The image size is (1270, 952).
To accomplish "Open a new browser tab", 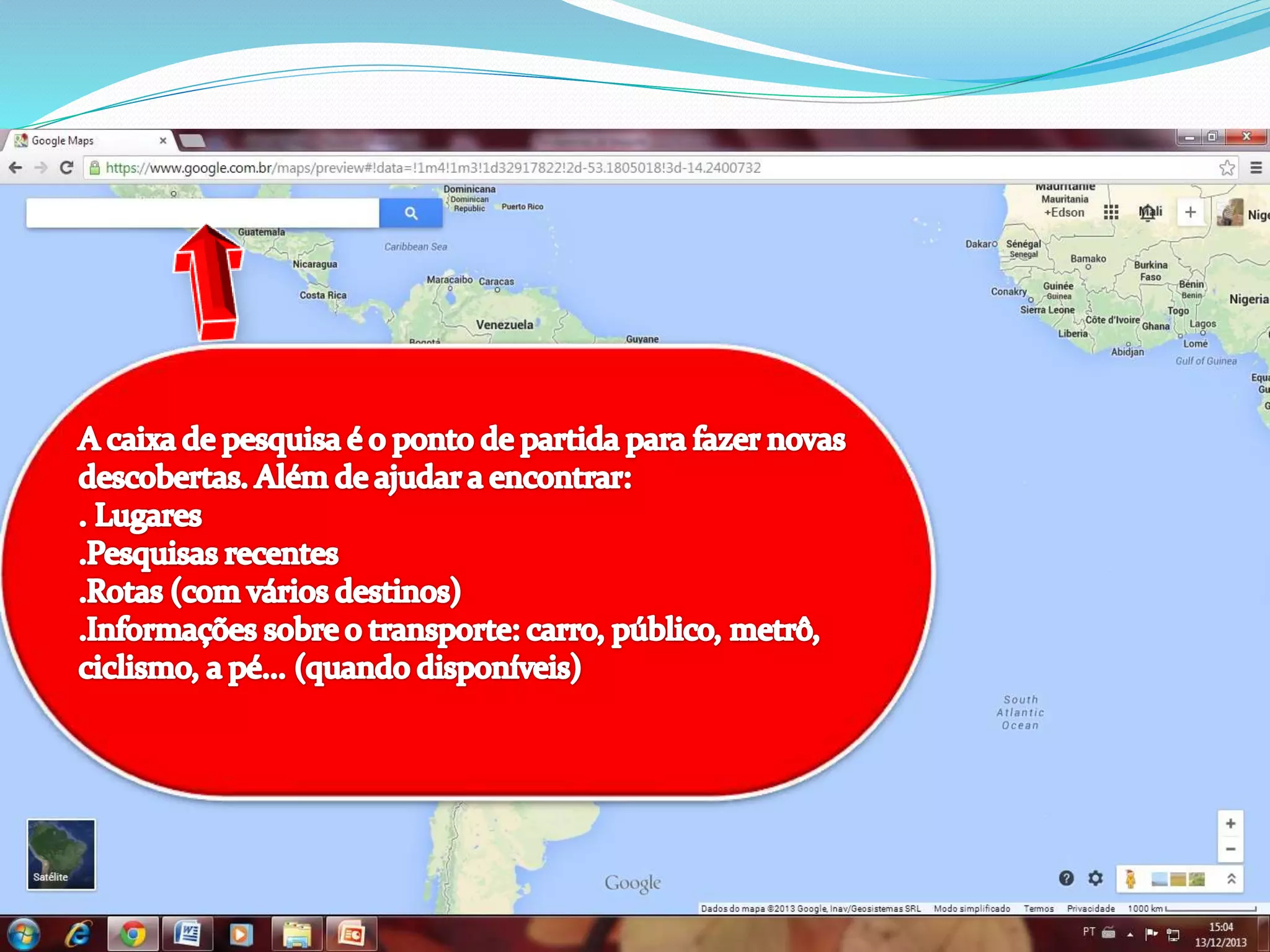I will click(193, 141).
